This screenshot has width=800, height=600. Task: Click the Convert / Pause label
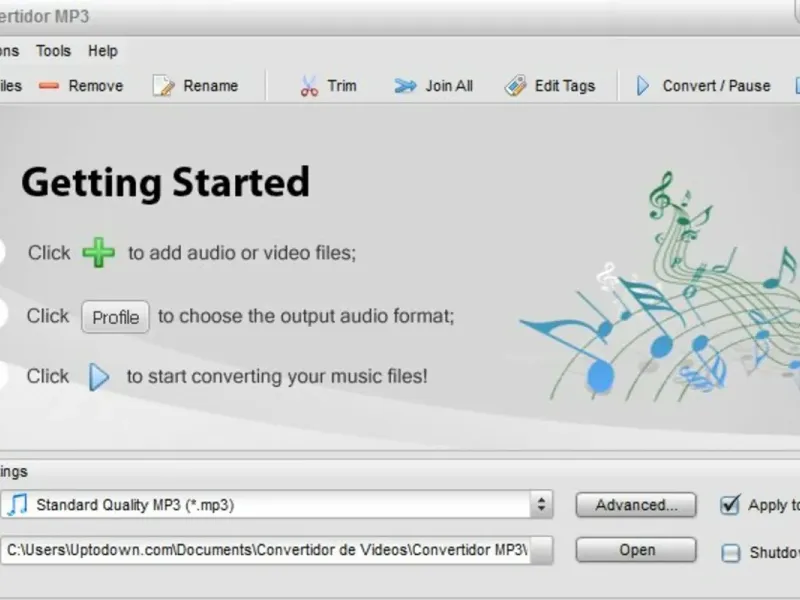(716, 86)
